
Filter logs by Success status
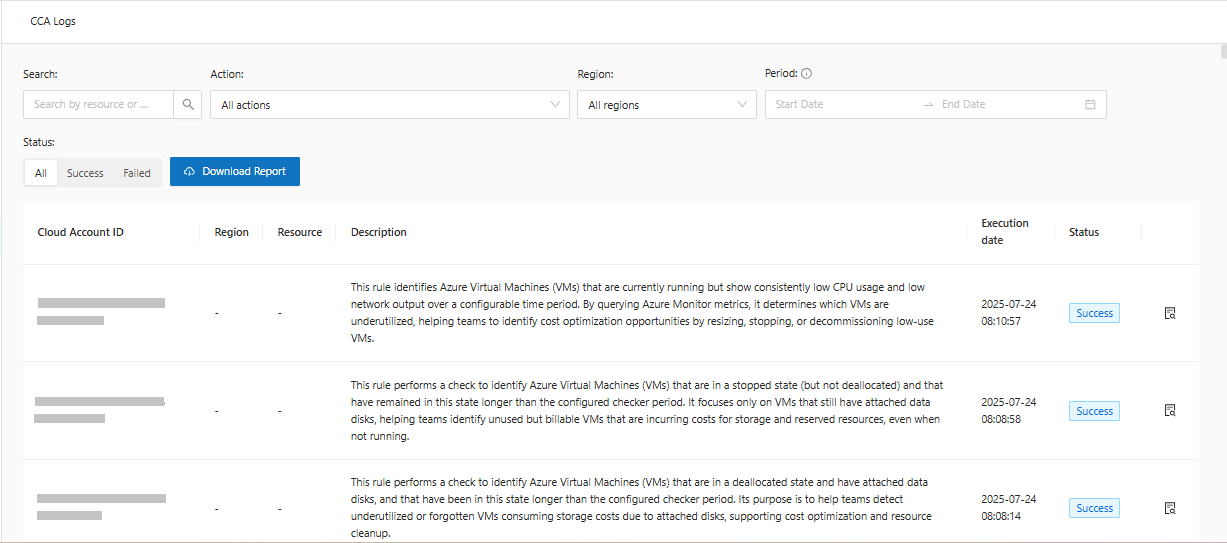[85, 173]
